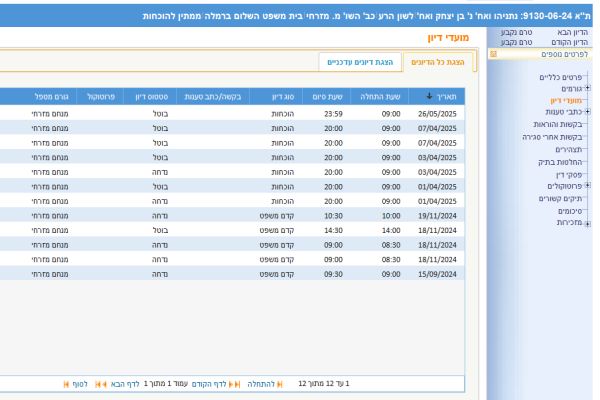The width and height of the screenshot is (600, 400).
Task: Click the 'לדף הבא' next-page arrow icon
Action: (x=101, y=384)
